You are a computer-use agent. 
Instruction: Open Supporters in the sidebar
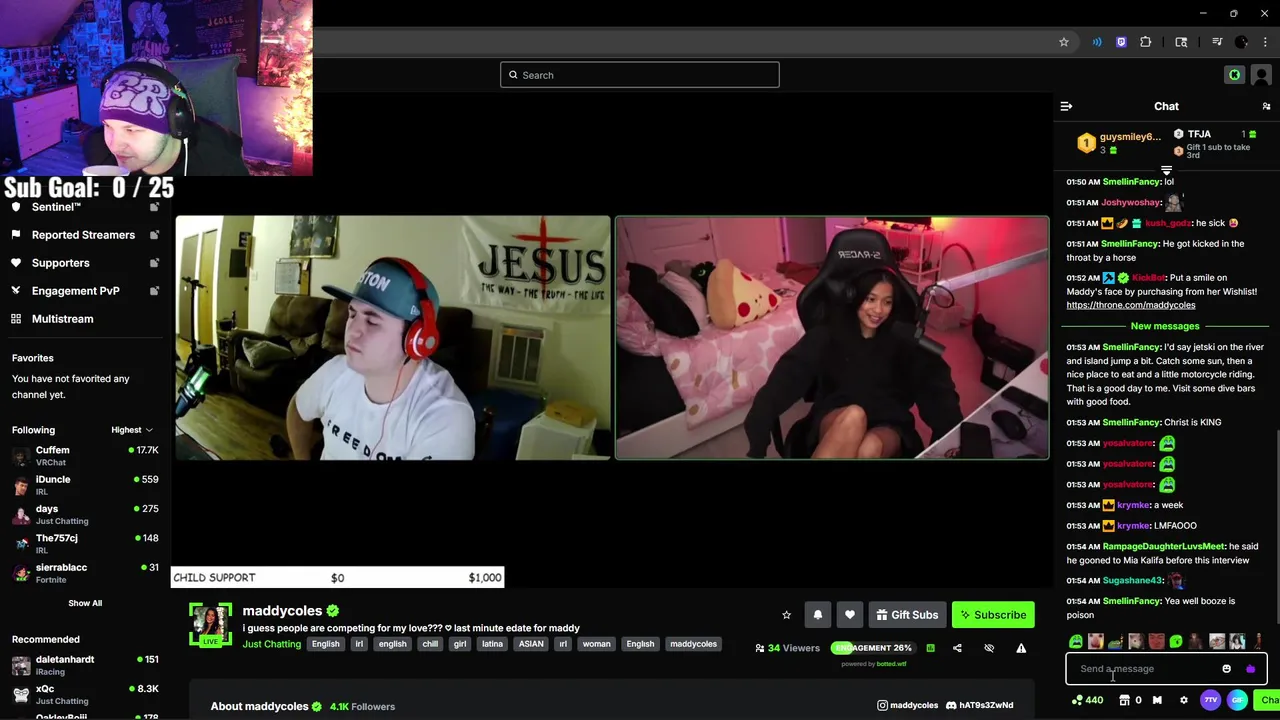tap(60, 263)
